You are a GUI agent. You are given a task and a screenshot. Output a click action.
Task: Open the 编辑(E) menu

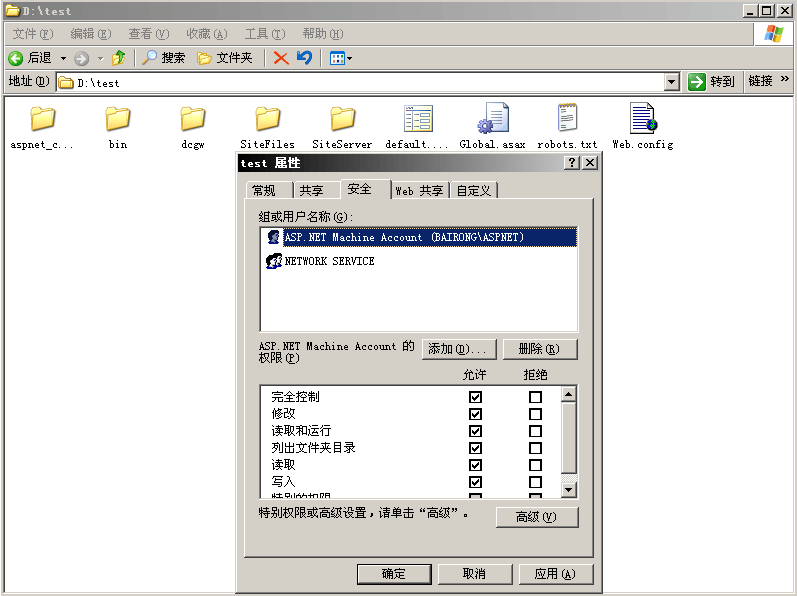pos(90,34)
